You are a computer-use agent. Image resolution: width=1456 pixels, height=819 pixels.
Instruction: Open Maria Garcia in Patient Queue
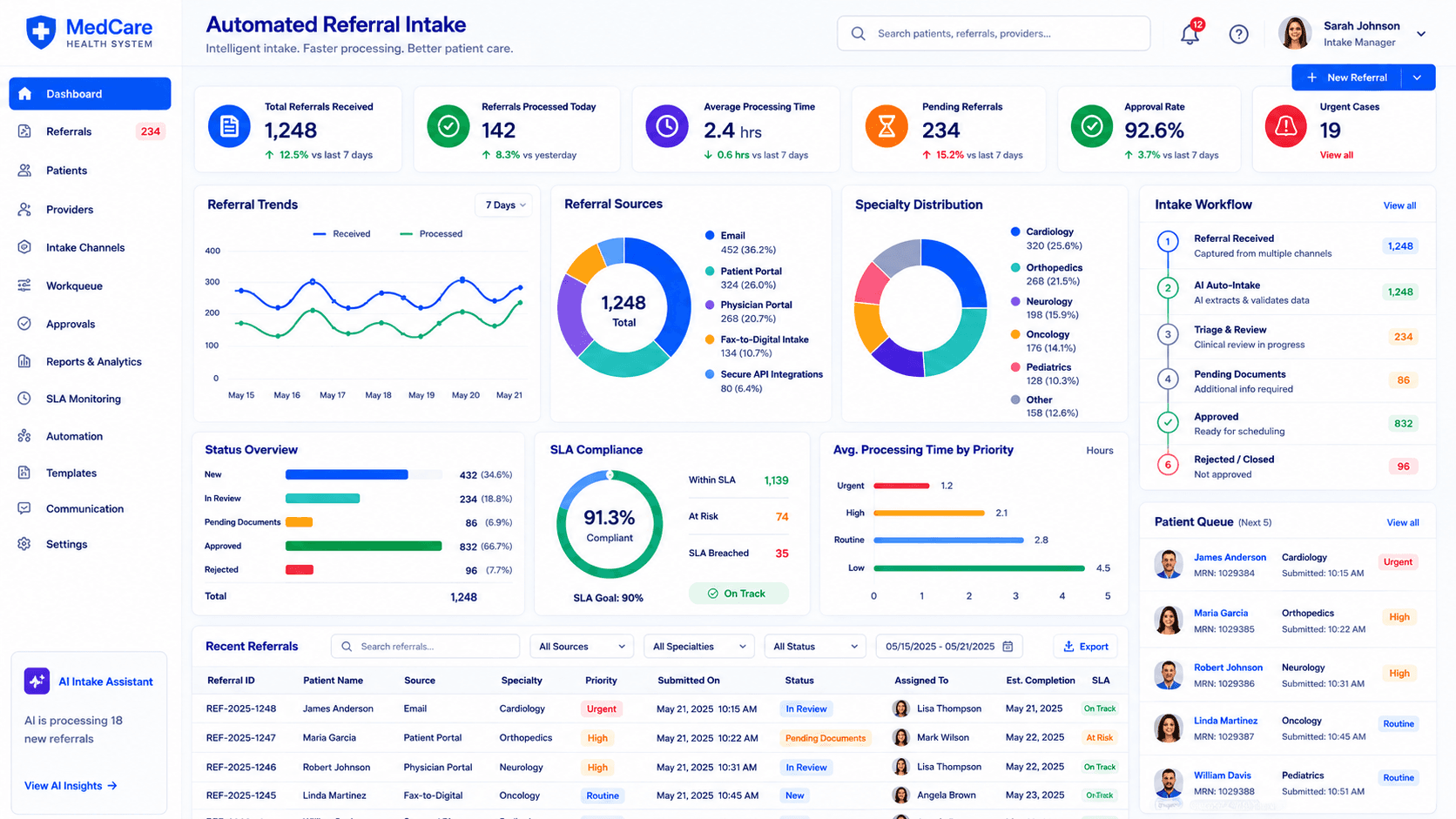[1221, 613]
